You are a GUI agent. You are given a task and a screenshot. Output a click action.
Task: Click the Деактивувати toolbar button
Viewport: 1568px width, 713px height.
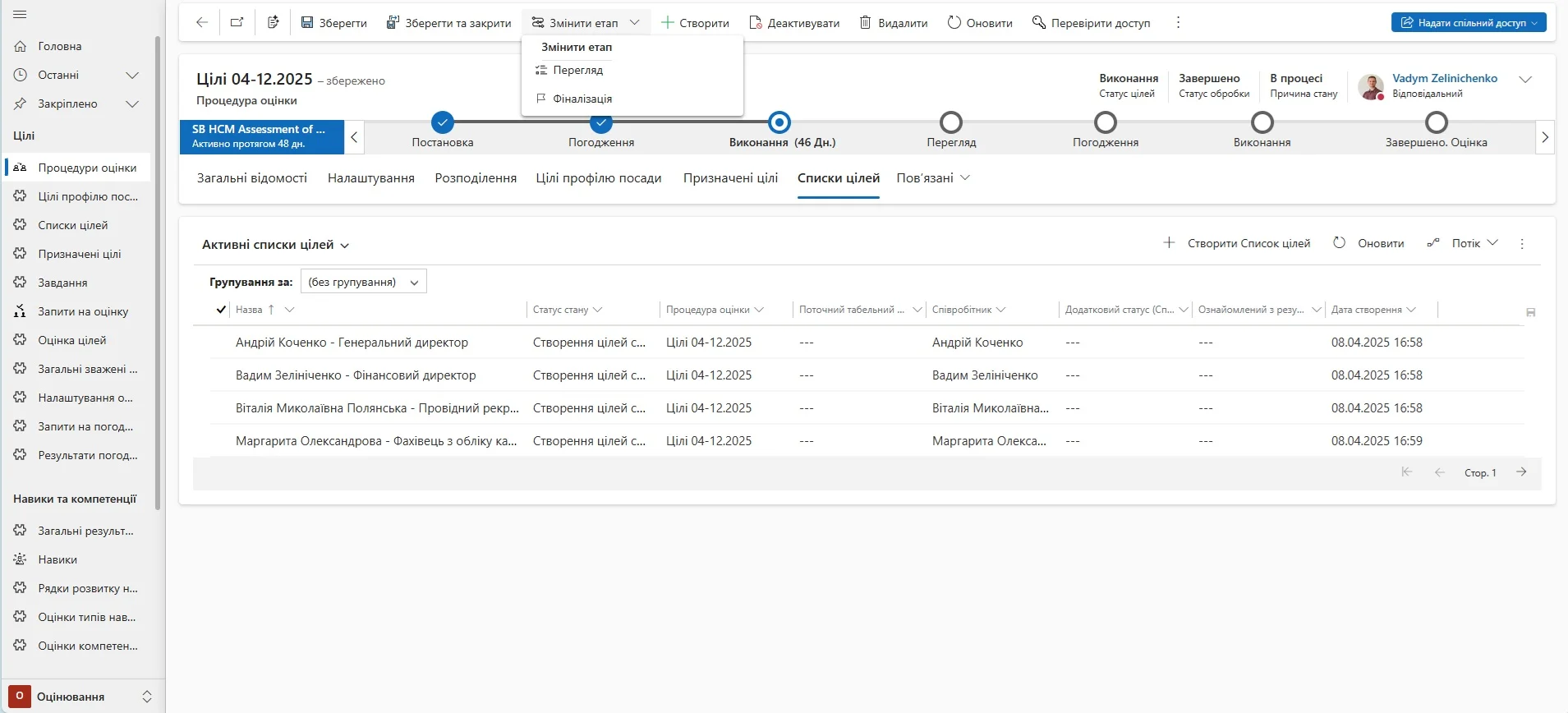pos(794,23)
